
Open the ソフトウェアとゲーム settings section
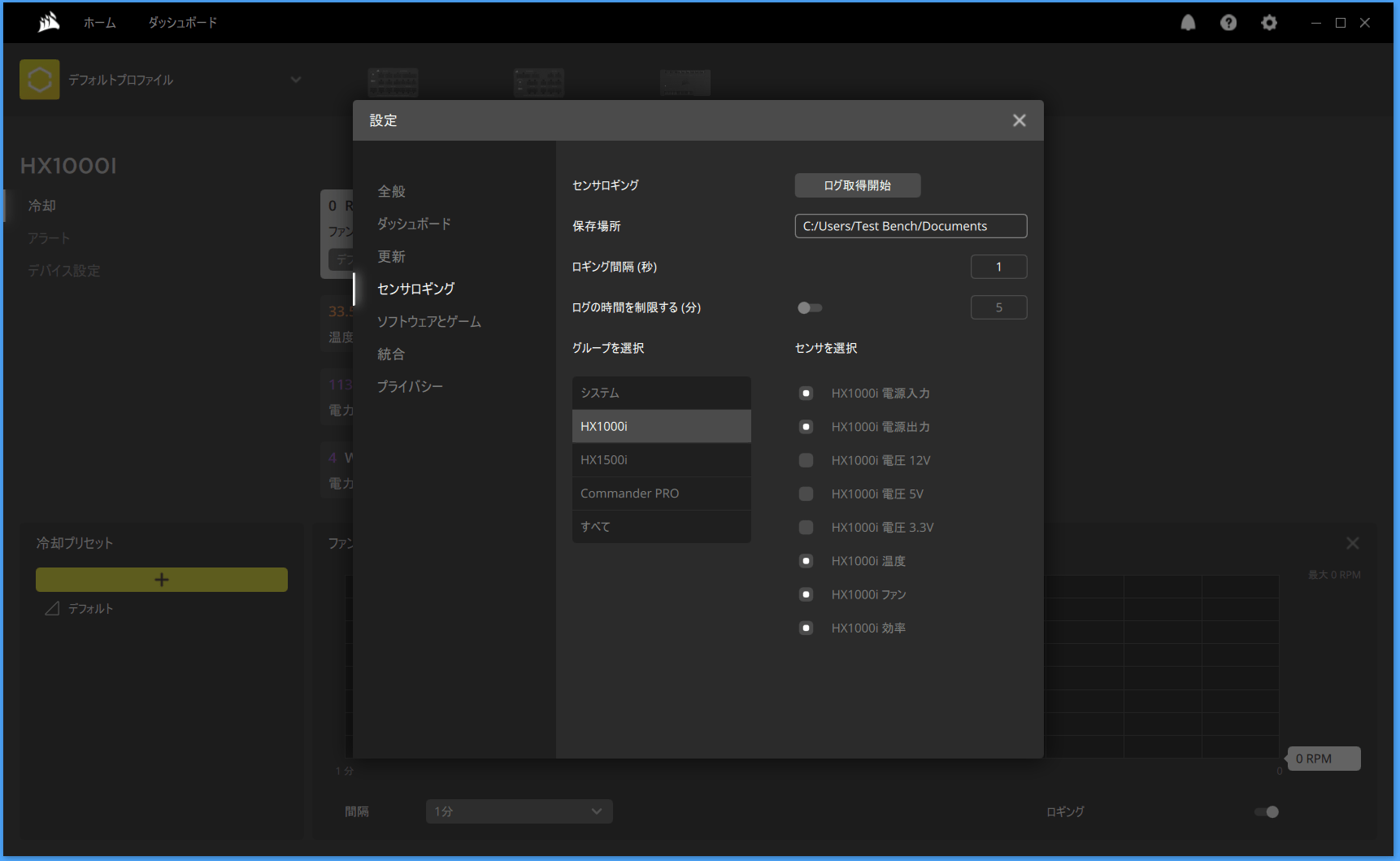point(429,321)
